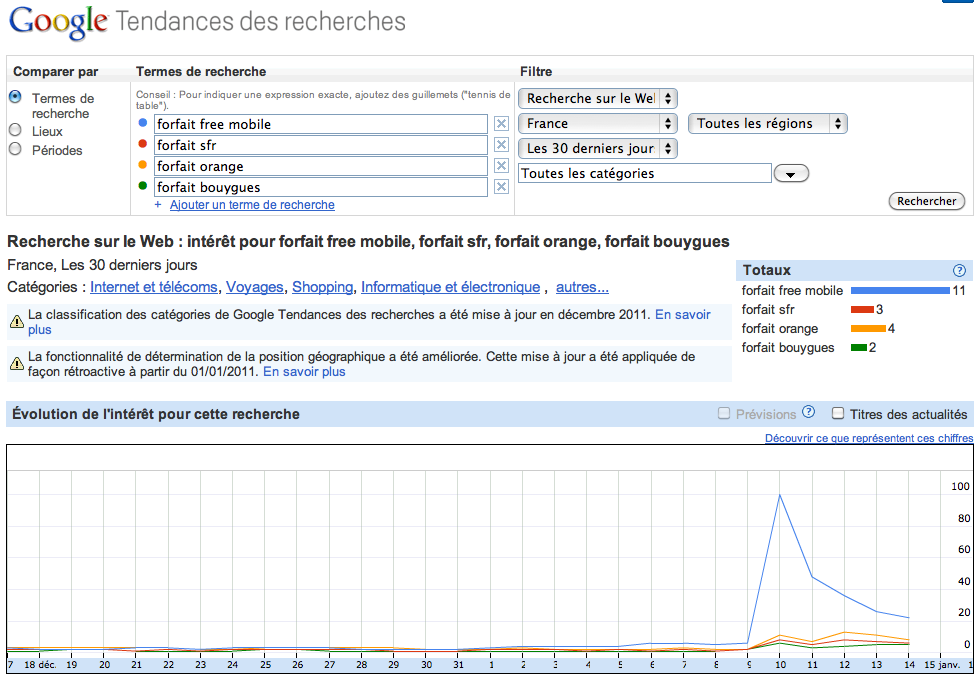The width and height of the screenshot is (975, 675).
Task: Open the 'France' country dropdown
Action: 598,123
